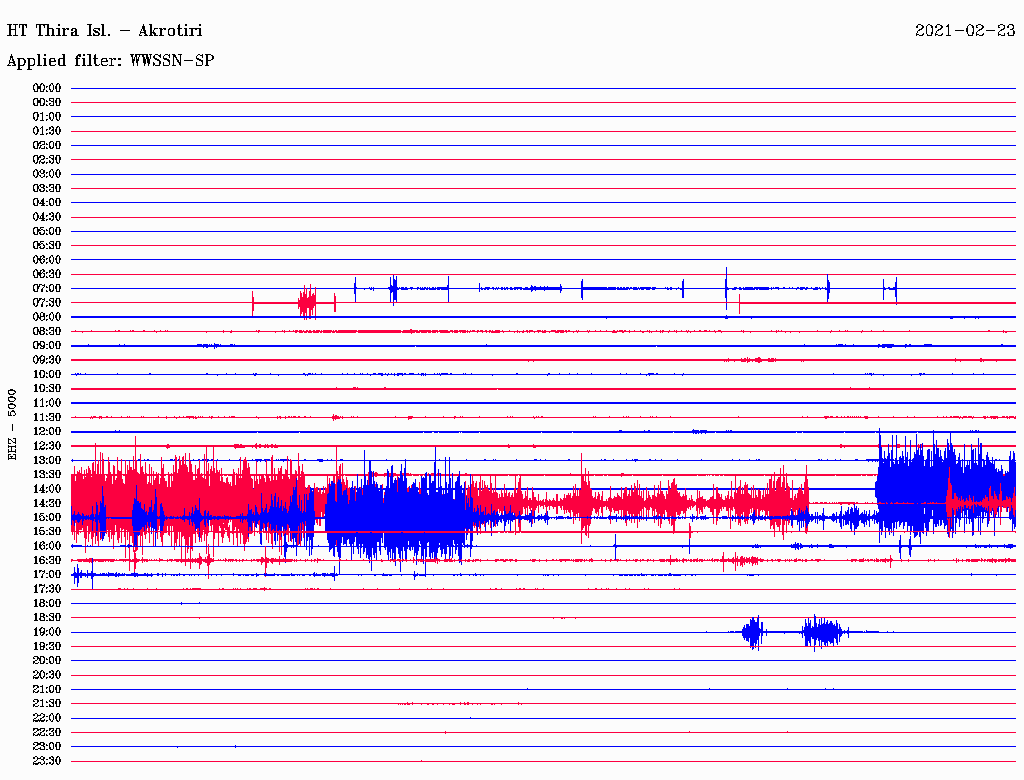This screenshot has width=1024, height=780.
Task: Click the 19:00 time label
Action: [x=47, y=632]
